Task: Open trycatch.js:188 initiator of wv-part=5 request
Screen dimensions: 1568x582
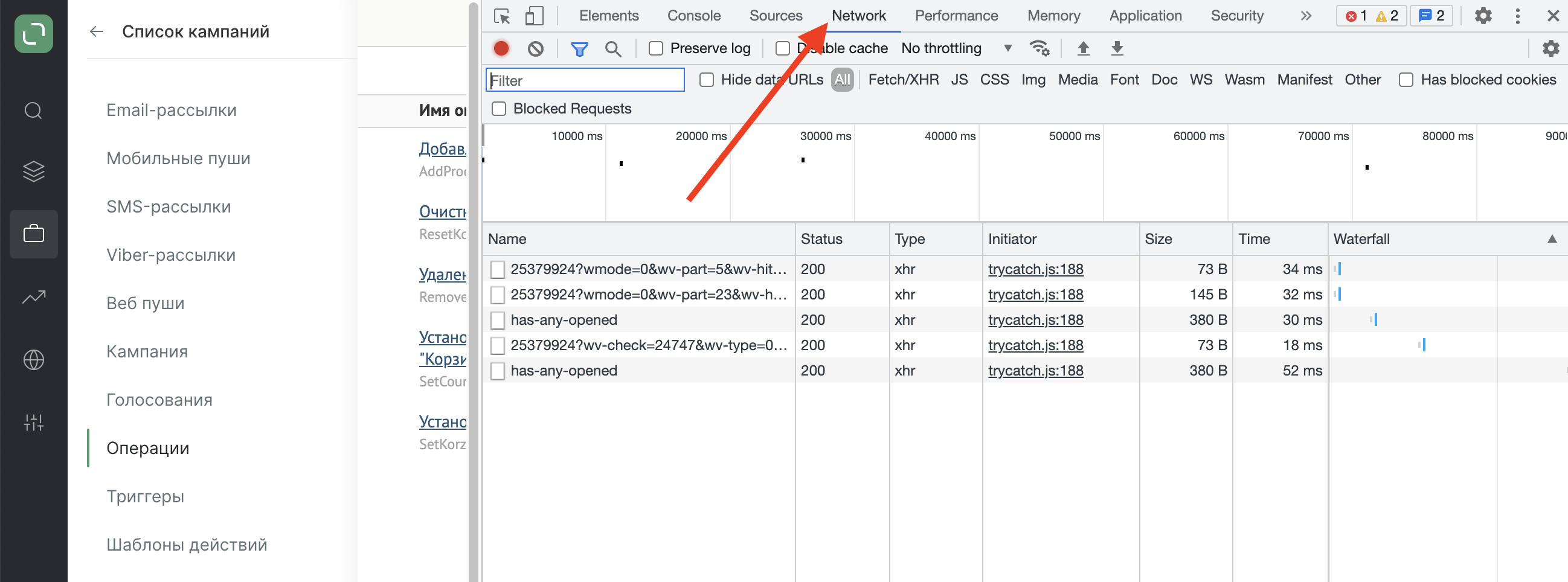Action: point(1035,269)
